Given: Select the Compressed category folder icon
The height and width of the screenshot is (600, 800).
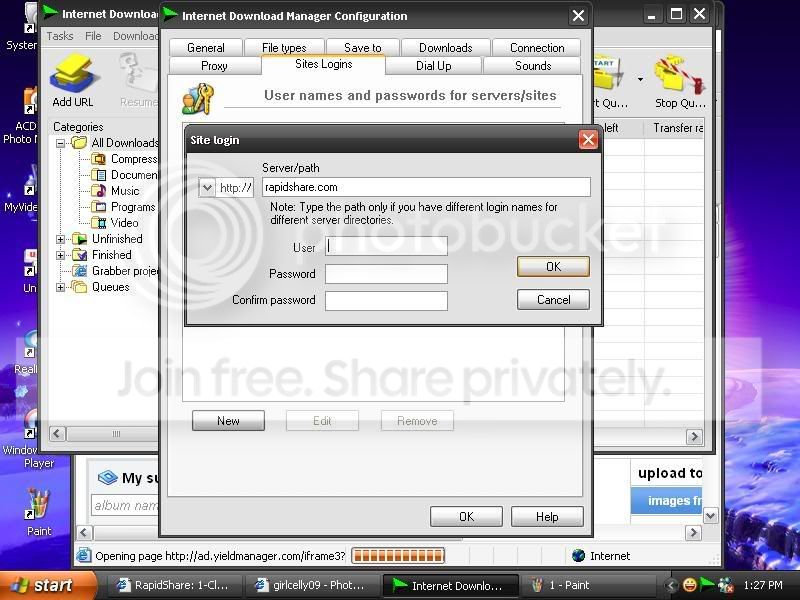Looking at the screenshot, I should click(x=98, y=159).
